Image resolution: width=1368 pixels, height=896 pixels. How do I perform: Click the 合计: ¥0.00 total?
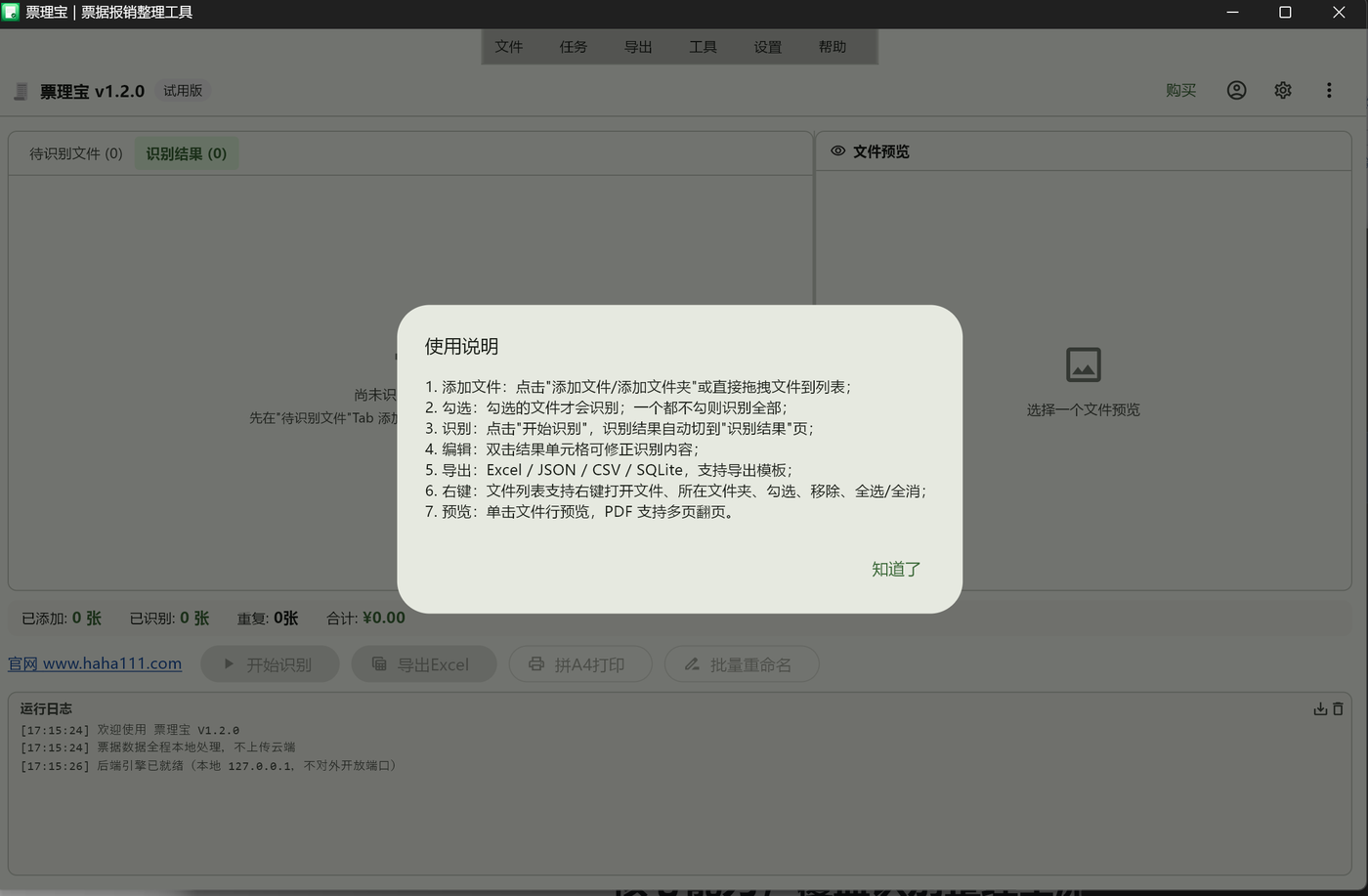tap(365, 618)
